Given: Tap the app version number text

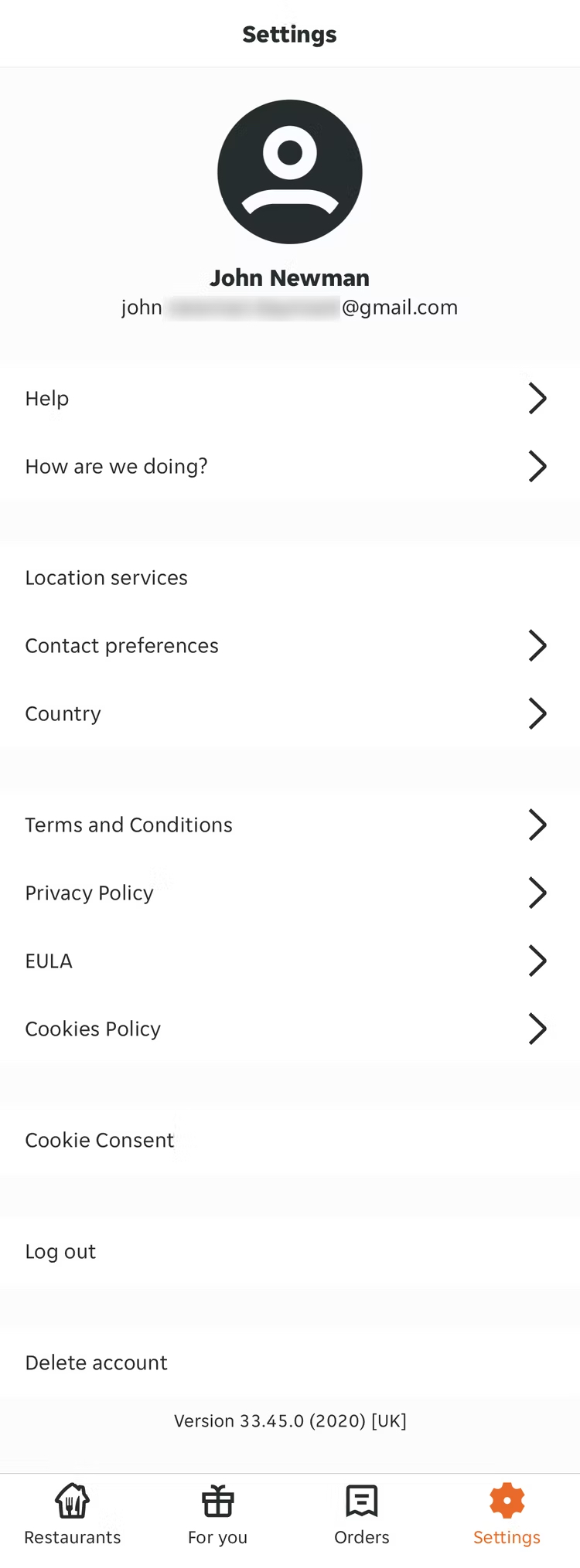Looking at the screenshot, I should 290,1421.
